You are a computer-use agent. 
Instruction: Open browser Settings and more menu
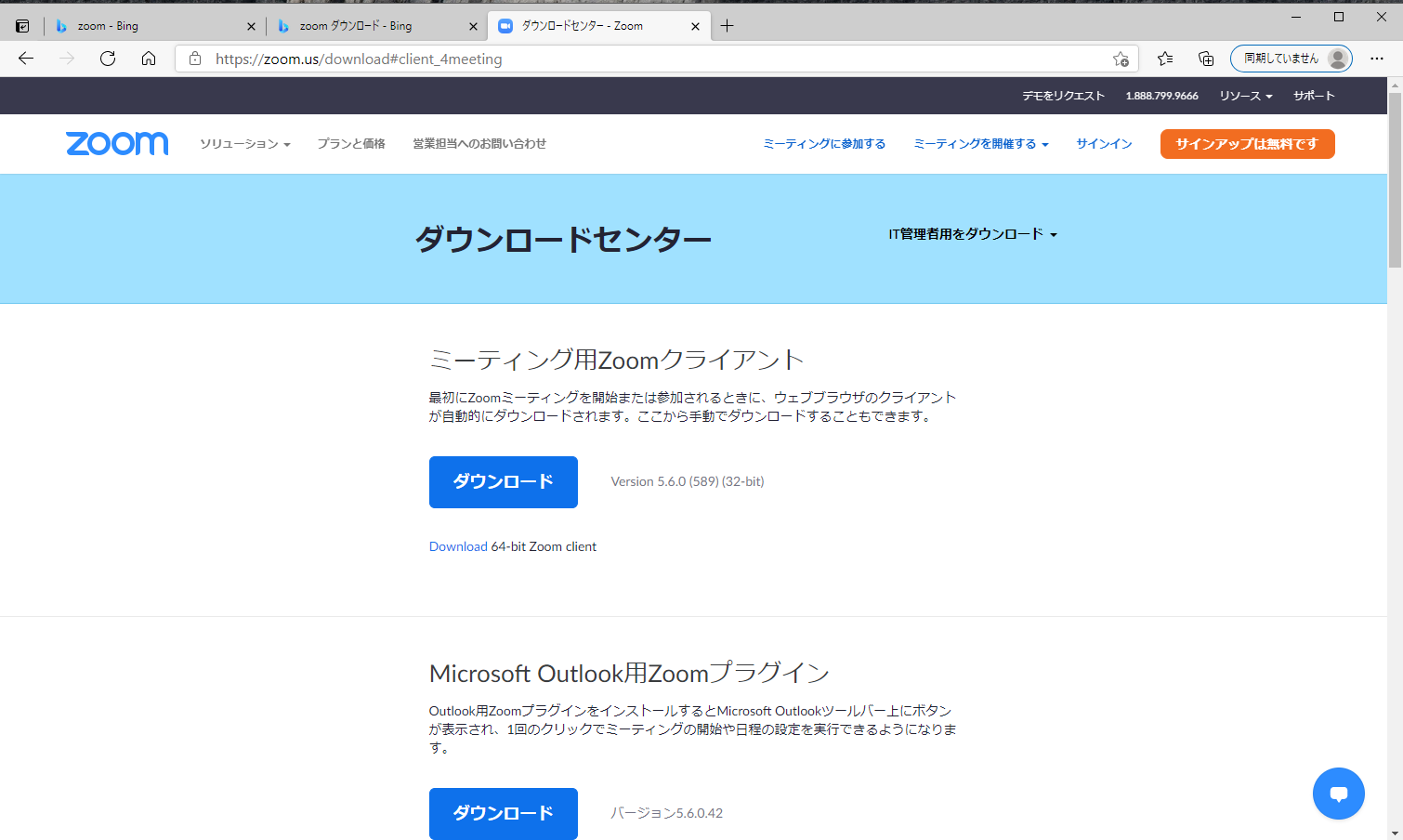1377,59
